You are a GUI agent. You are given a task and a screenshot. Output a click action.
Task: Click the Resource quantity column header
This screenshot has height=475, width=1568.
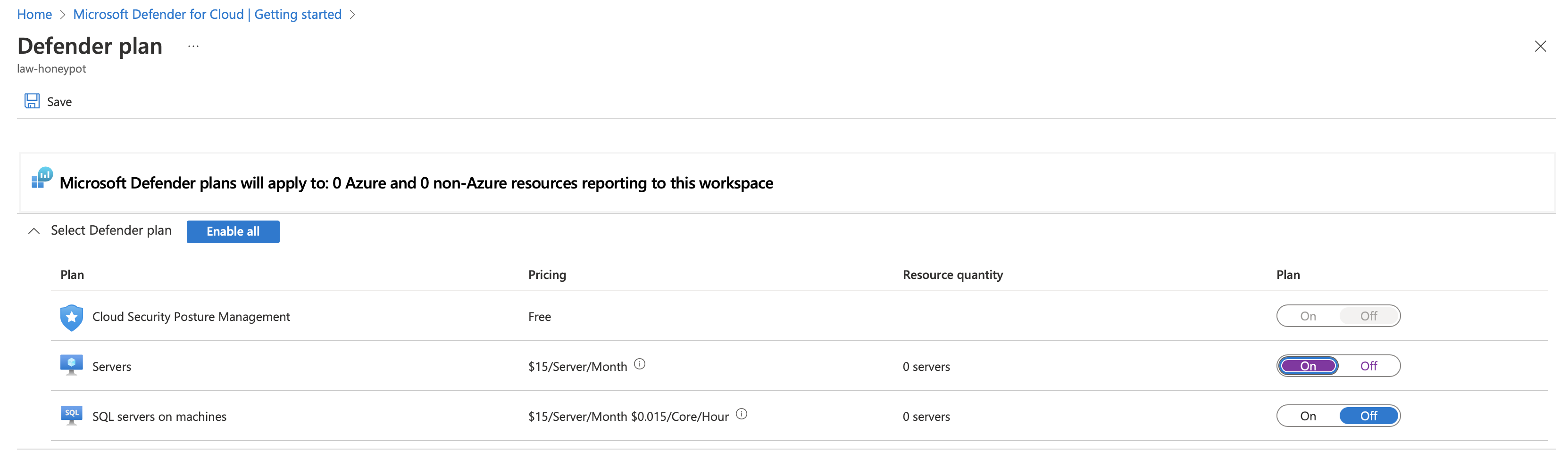[952, 275]
